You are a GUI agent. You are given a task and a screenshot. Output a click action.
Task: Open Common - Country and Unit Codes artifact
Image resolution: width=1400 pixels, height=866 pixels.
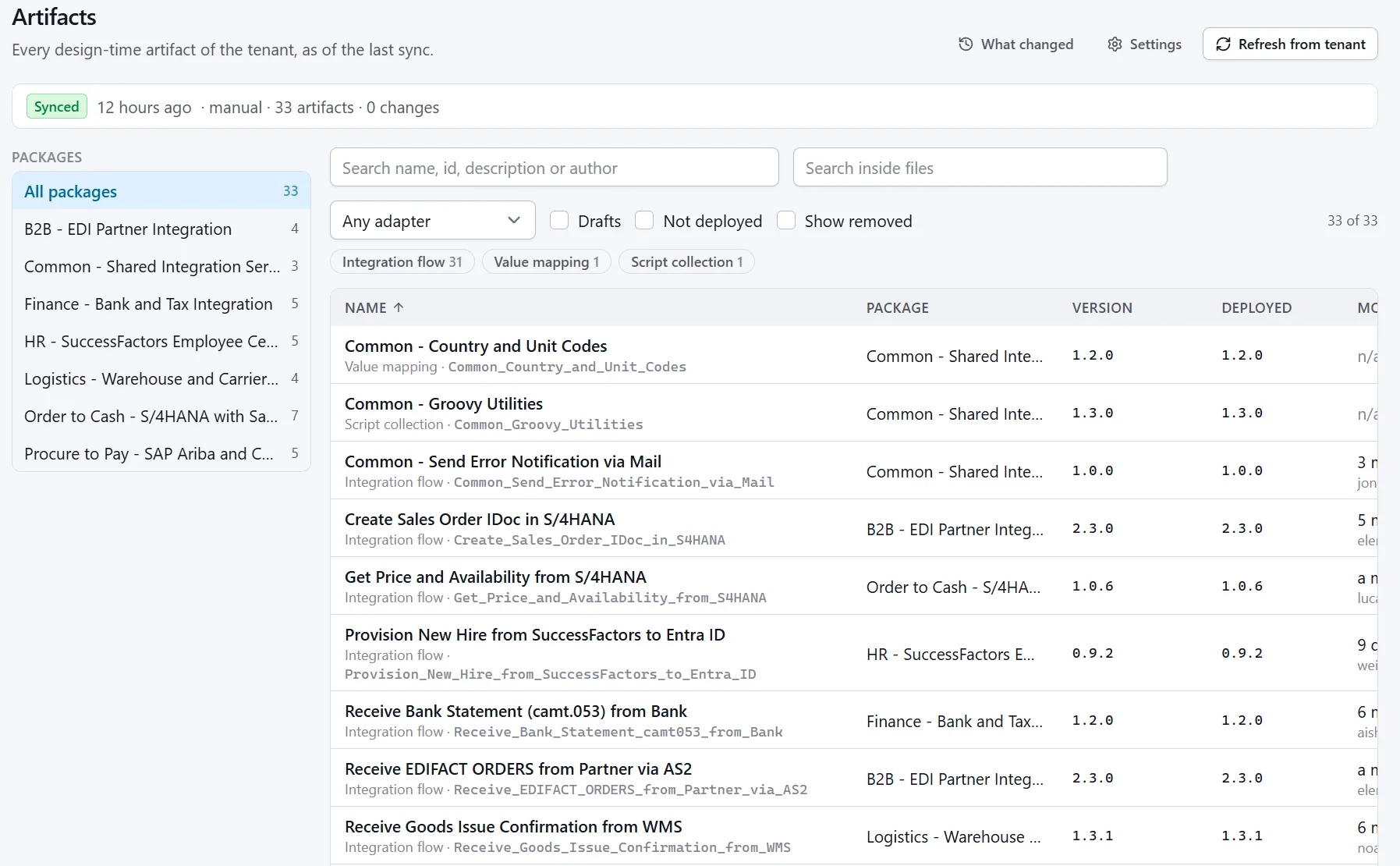[476, 346]
